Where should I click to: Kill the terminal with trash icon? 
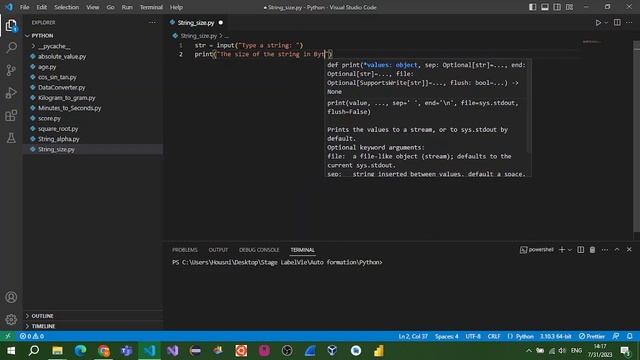(592, 250)
